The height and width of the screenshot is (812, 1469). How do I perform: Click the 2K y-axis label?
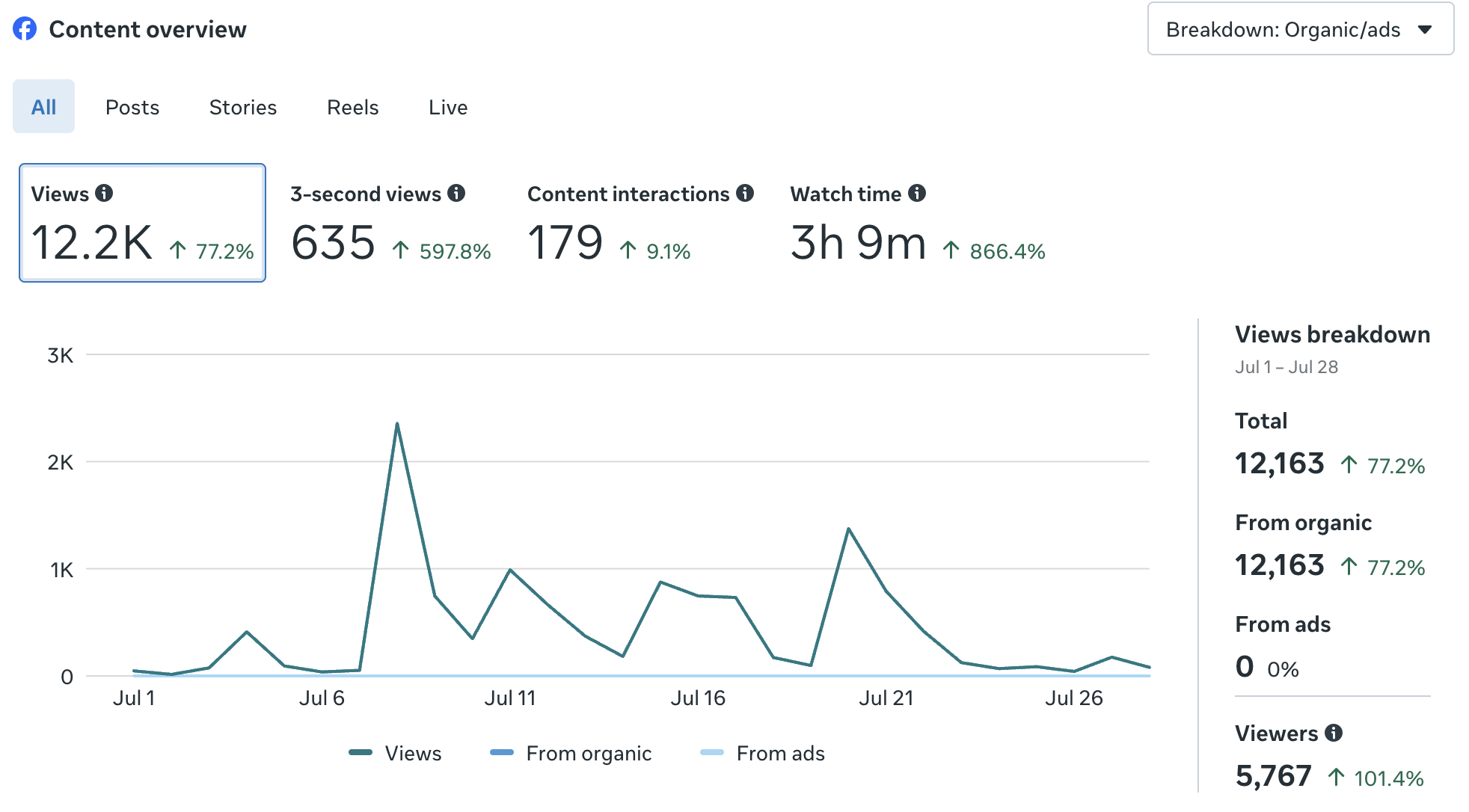[x=61, y=463]
